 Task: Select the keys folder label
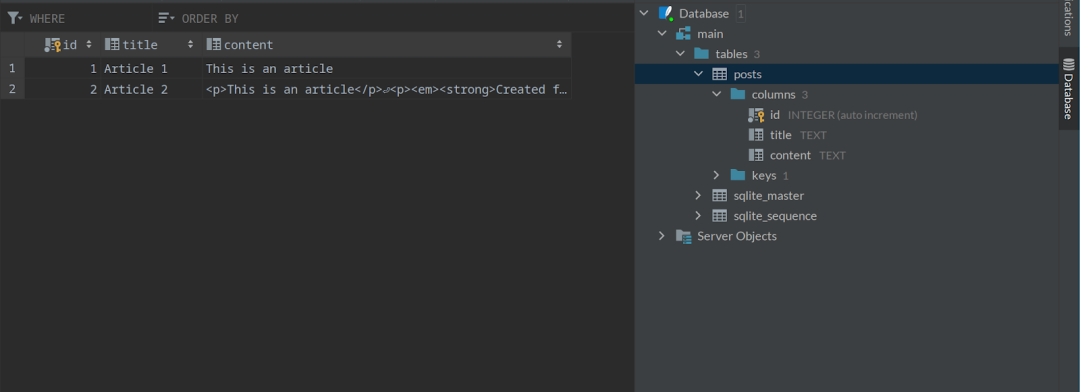(x=764, y=176)
